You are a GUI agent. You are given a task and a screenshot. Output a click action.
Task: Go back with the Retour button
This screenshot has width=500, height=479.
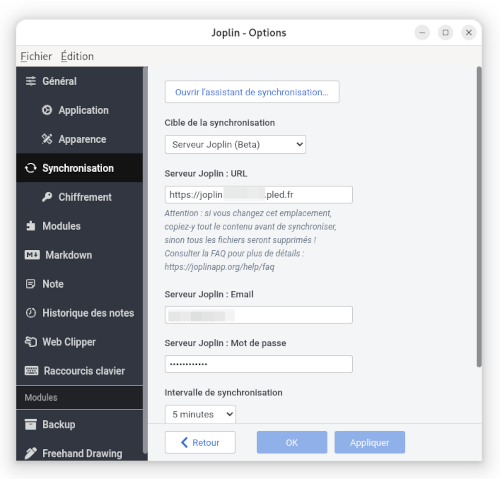click(x=200, y=442)
